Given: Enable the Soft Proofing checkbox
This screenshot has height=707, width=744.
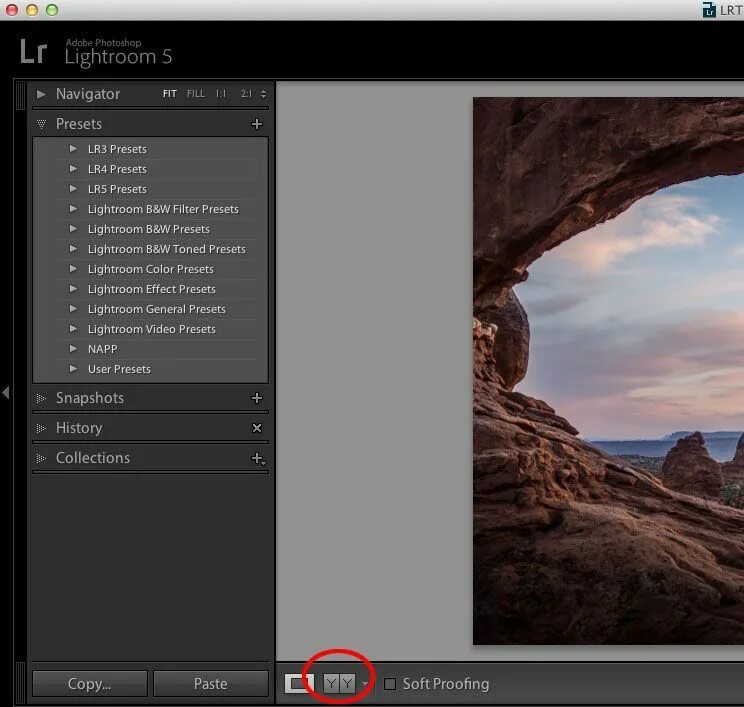Looking at the screenshot, I should [390, 684].
